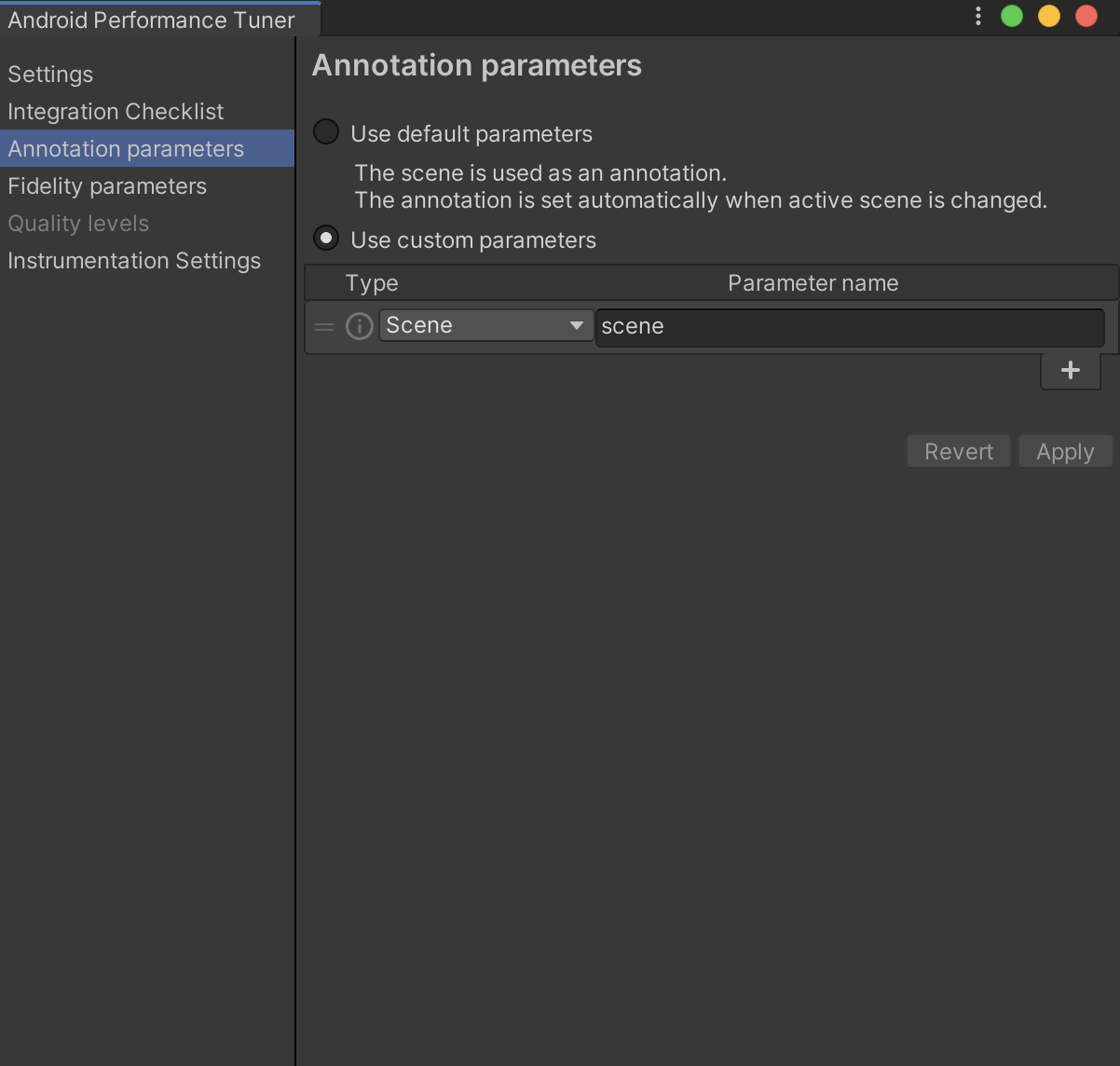Switch to Fidelity parameters section

pyautogui.click(x=107, y=186)
